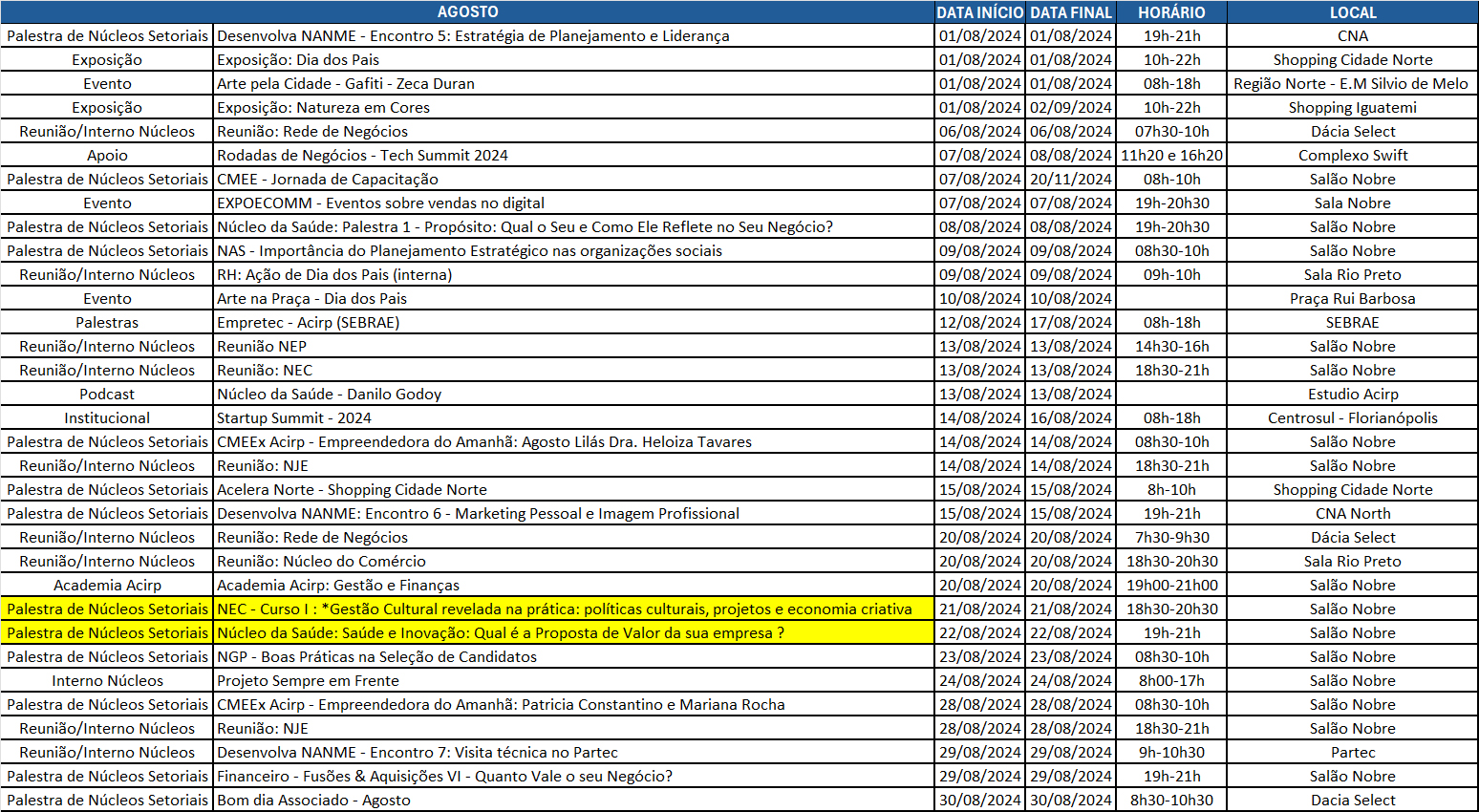Click the '8h00-17h' time cell
The height and width of the screenshot is (812, 1479).
[1171, 680]
